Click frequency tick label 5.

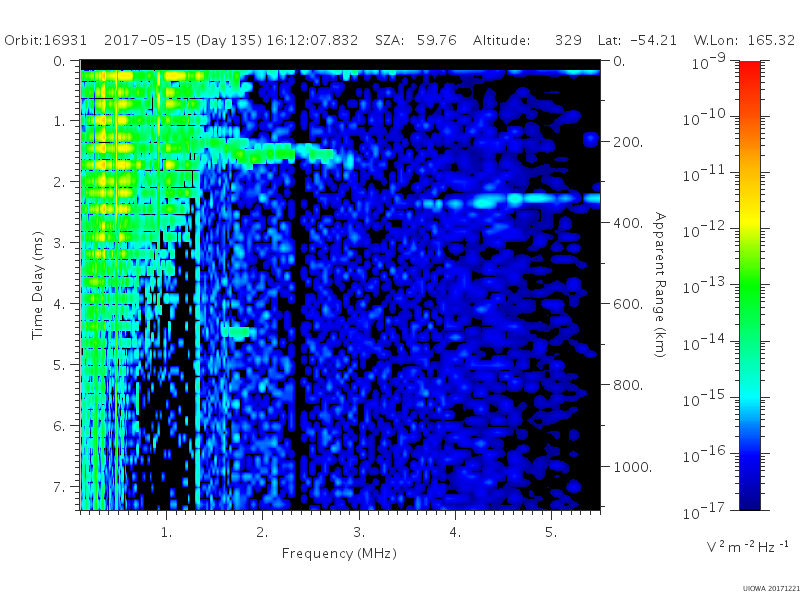tap(551, 533)
